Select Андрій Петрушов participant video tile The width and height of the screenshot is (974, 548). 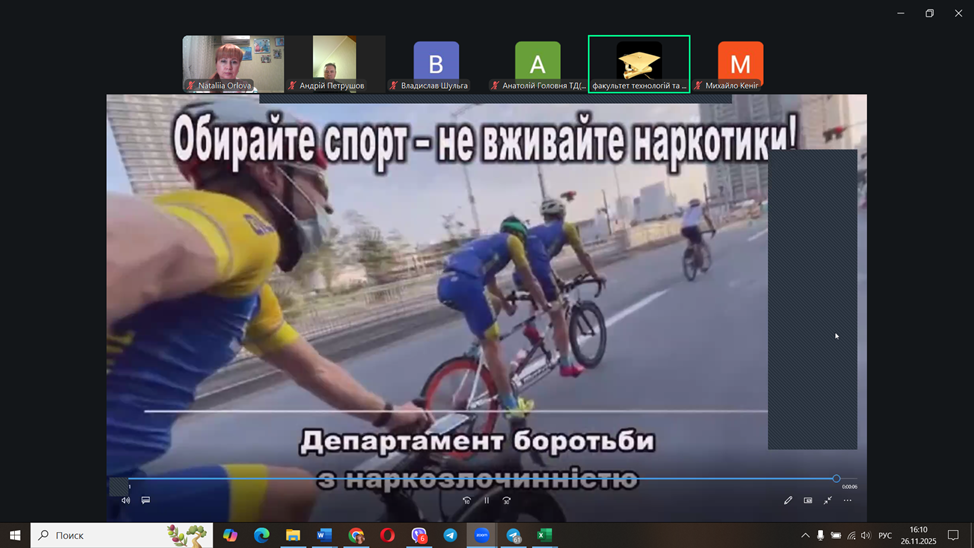coord(334,64)
